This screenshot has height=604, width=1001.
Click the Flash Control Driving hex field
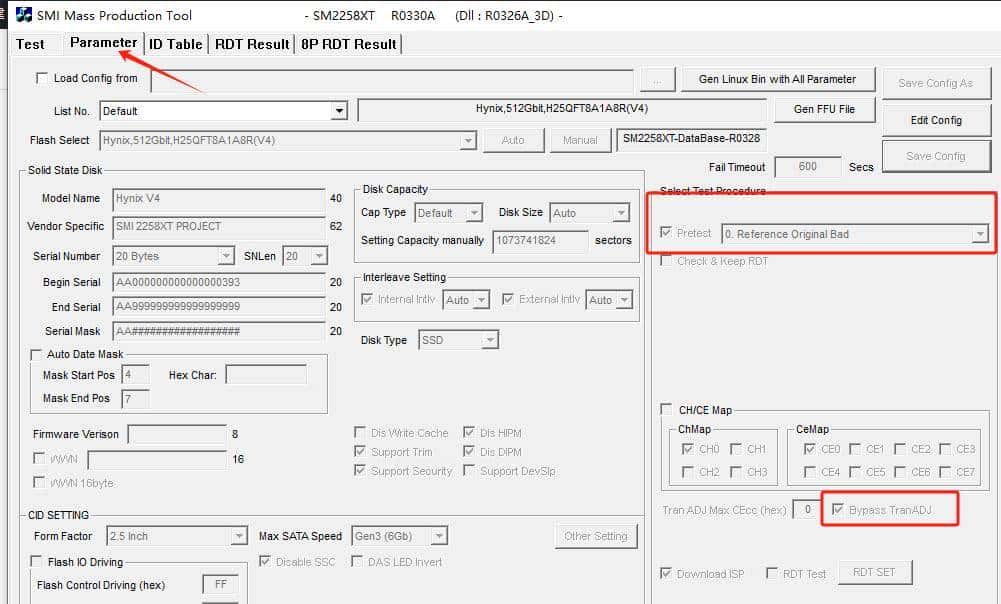220,585
